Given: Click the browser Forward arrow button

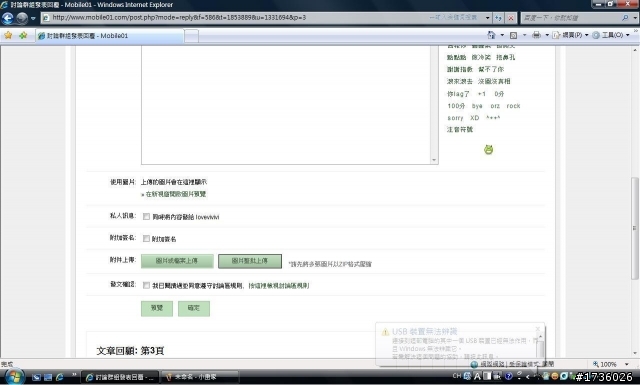Looking at the screenshot, I should [22, 18].
